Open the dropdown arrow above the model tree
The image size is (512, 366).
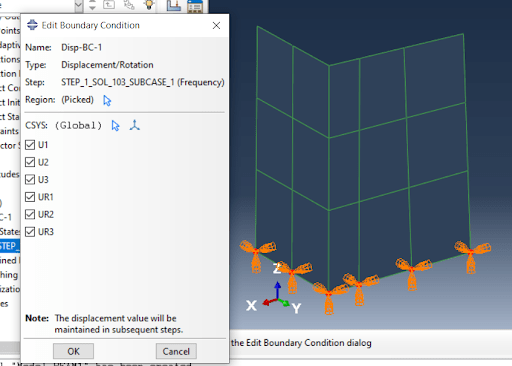(x=79, y=5)
